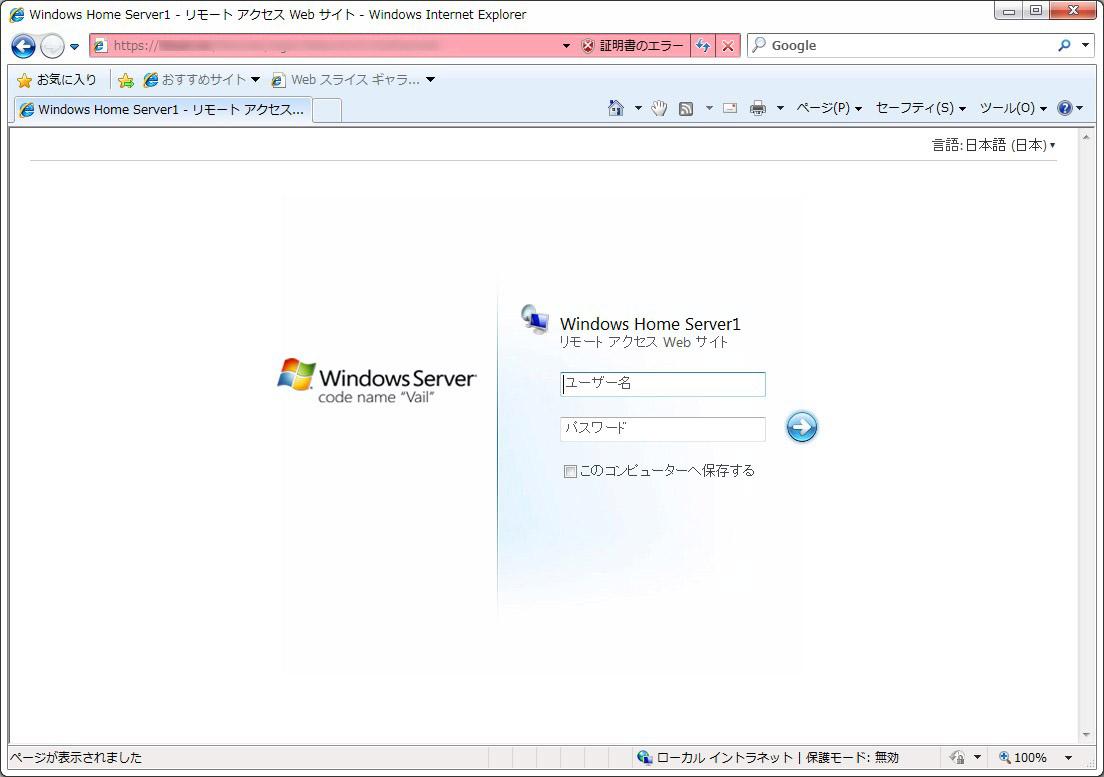Expand the zoom level dropdown arrow

(1068, 758)
